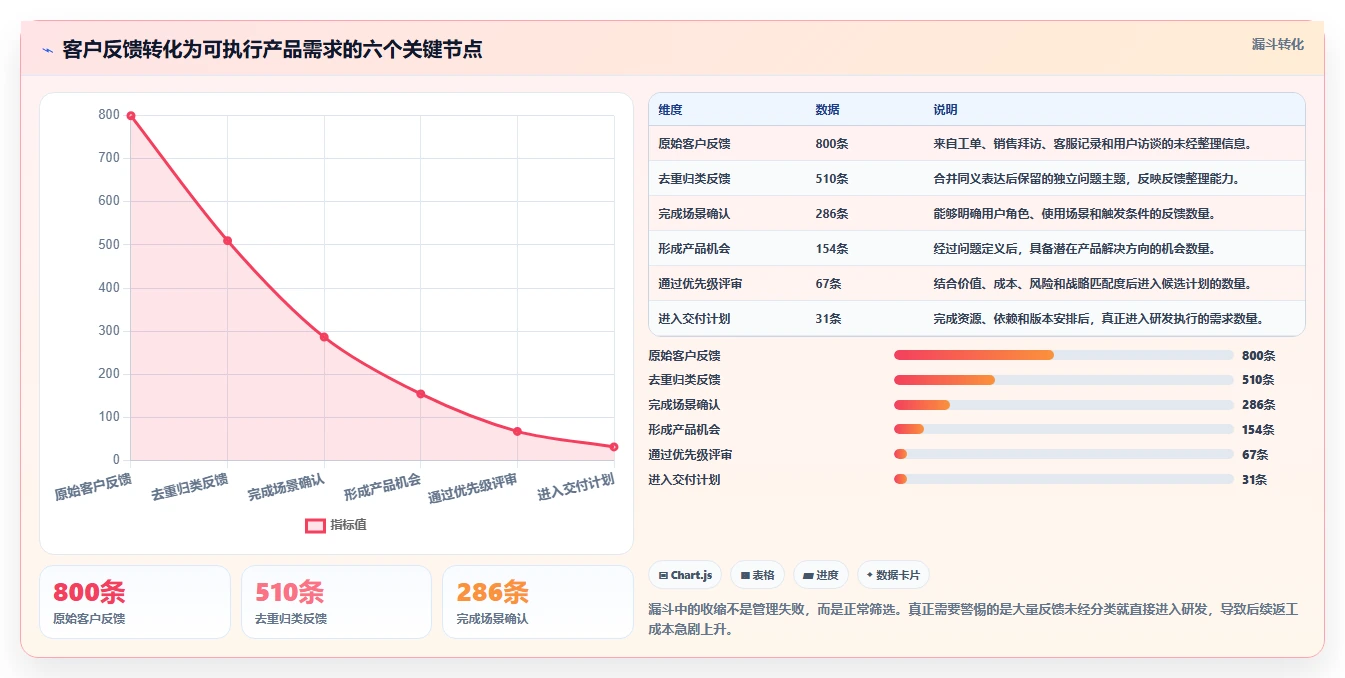
Task: Click the 漏斗转化 tag in header
Action: coord(1277,45)
